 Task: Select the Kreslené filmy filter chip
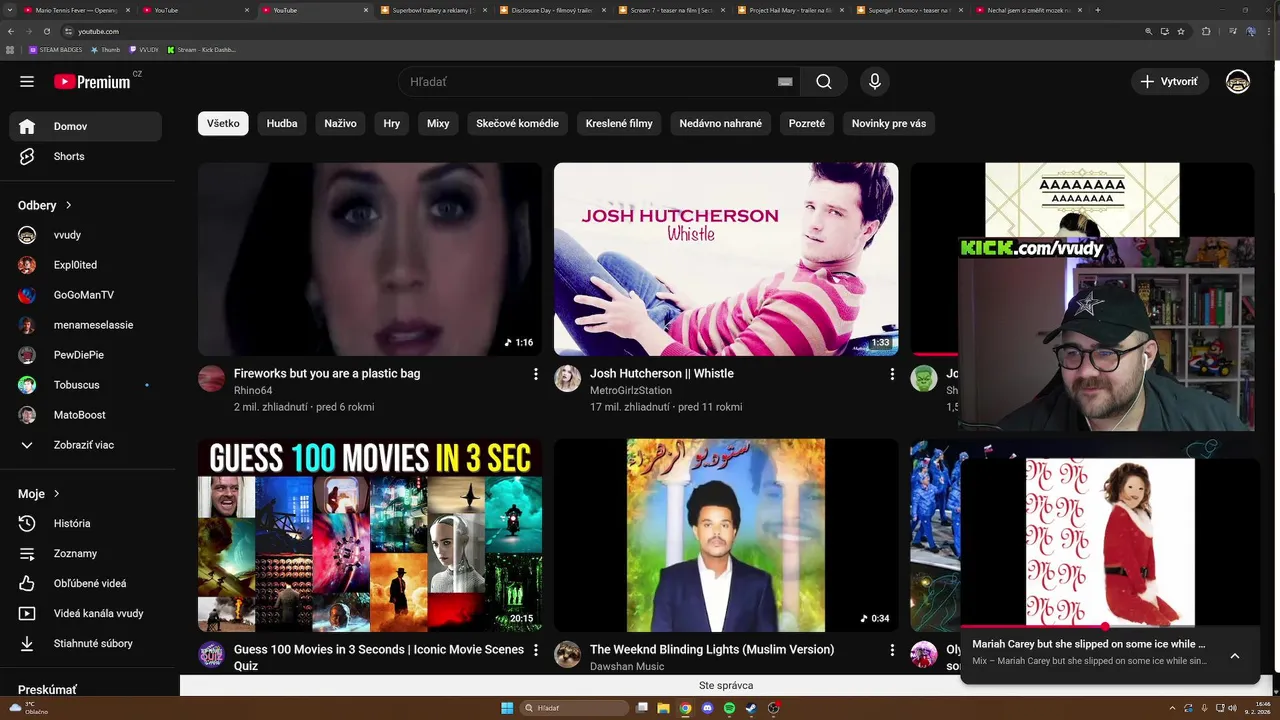(619, 124)
